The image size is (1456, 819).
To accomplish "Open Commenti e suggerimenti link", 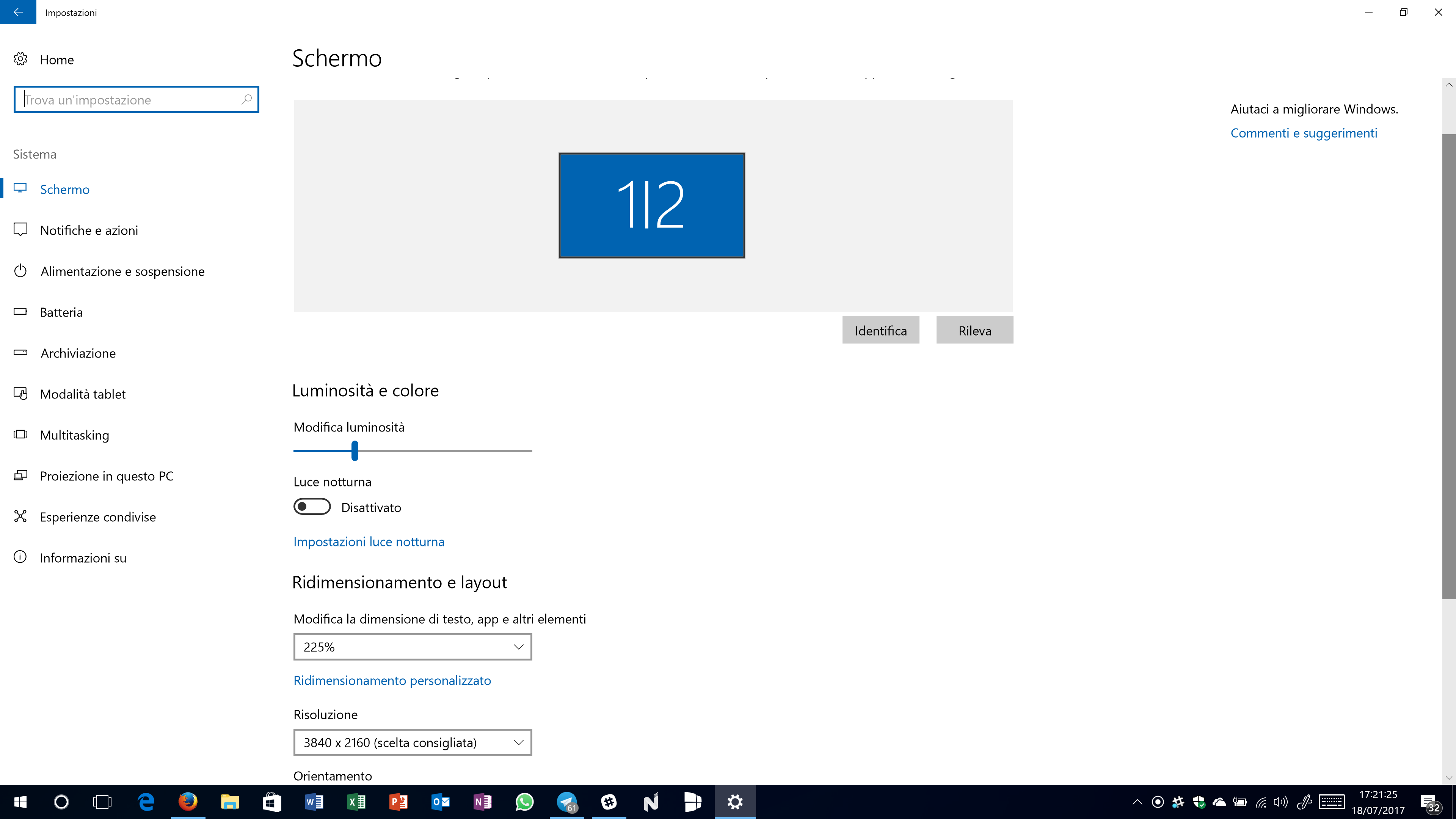I will coord(1304,133).
